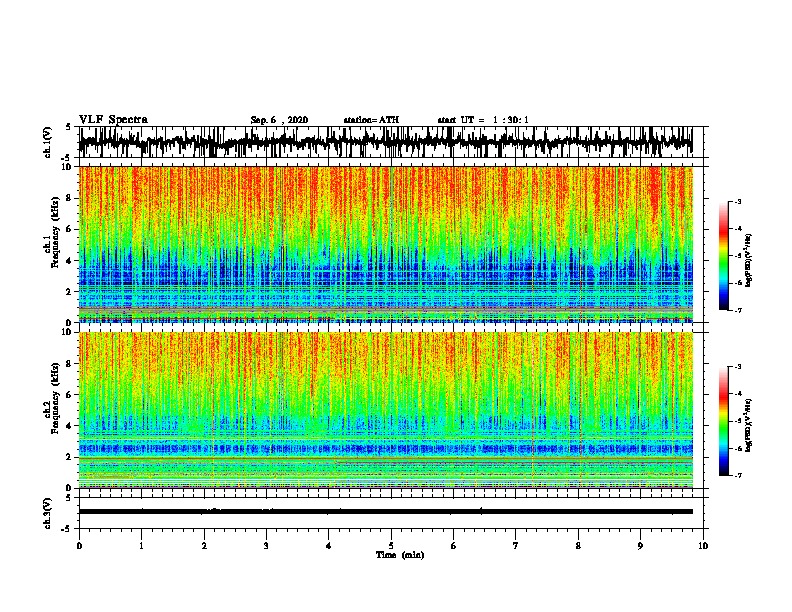Viewport: 792px width, 612px height.
Task: Click time axis tick label 1
Action: coord(141,546)
